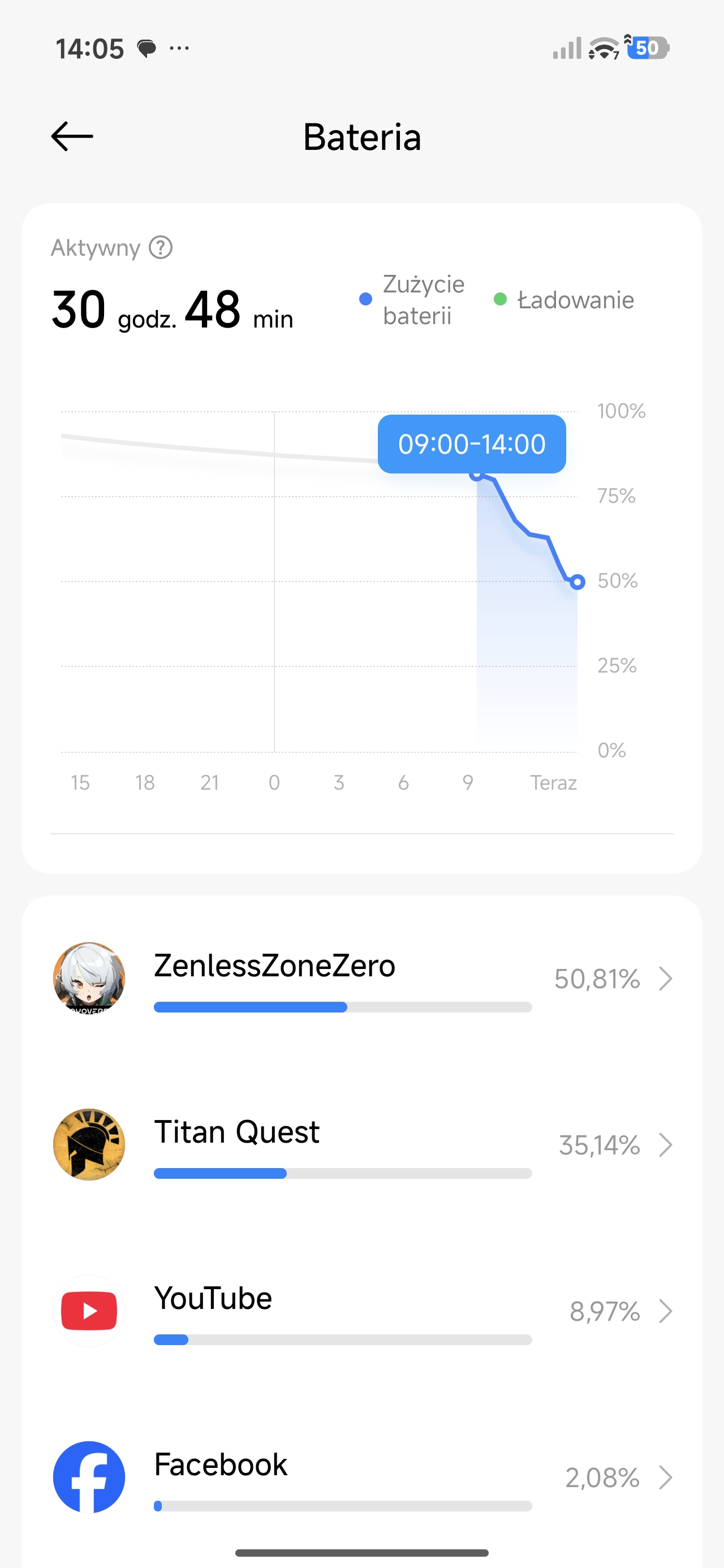Tap the Teraz label on chart axis
Image resolution: width=724 pixels, height=1568 pixels.
click(x=553, y=782)
